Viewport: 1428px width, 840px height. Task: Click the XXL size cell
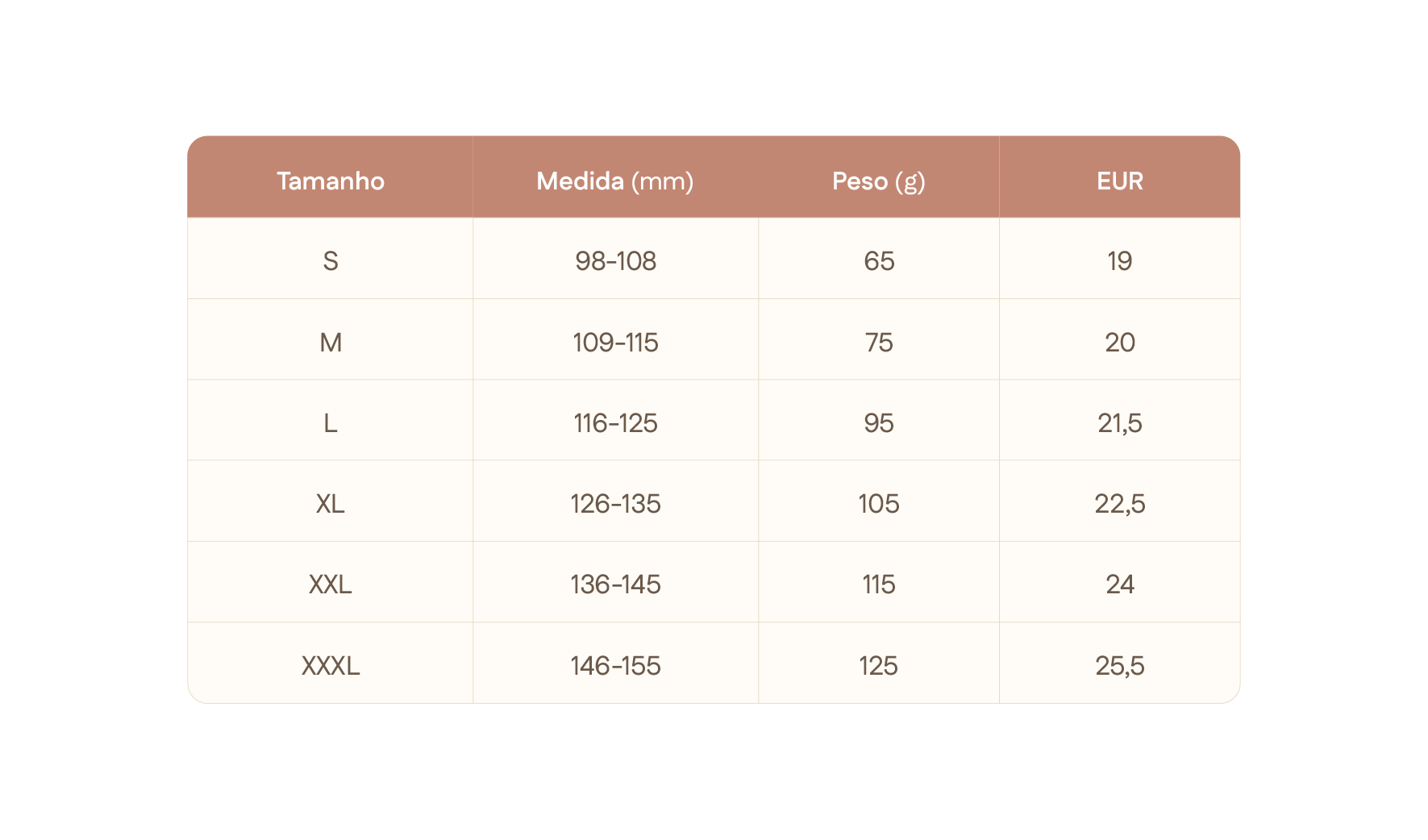(331, 584)
